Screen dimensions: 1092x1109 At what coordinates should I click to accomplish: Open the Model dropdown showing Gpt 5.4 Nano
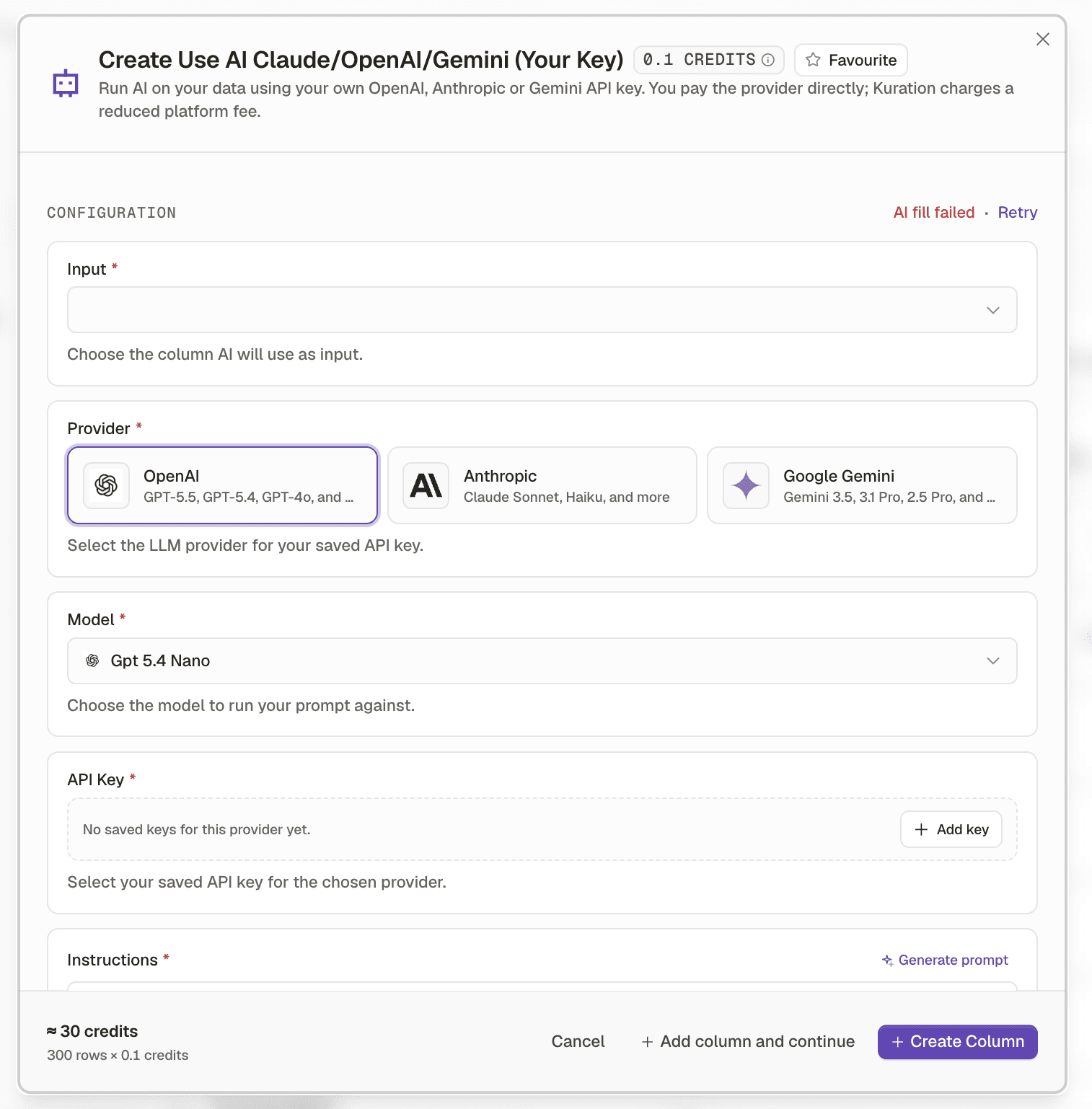[x=542, y=660]
